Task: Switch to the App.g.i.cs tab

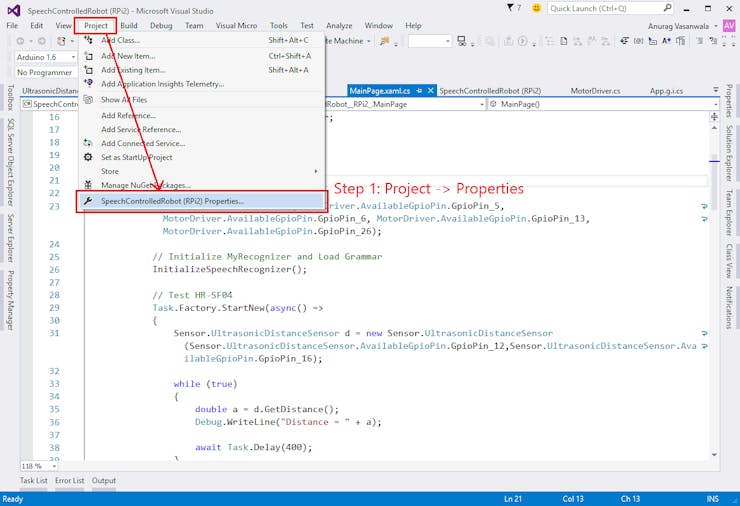Action: coord(666,91)
